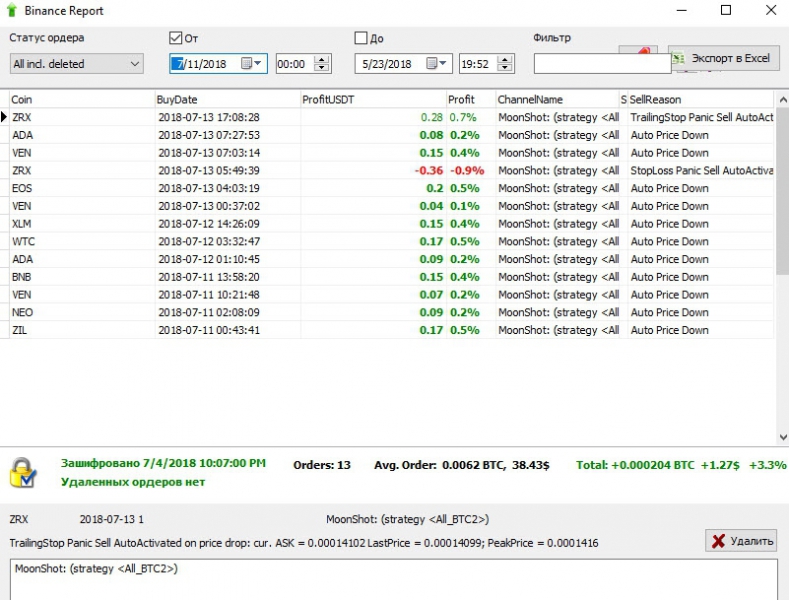Select the VEN row dated 2018-07-13 07:03:14
Screen dimensions: 789x600
pos(391,153)
